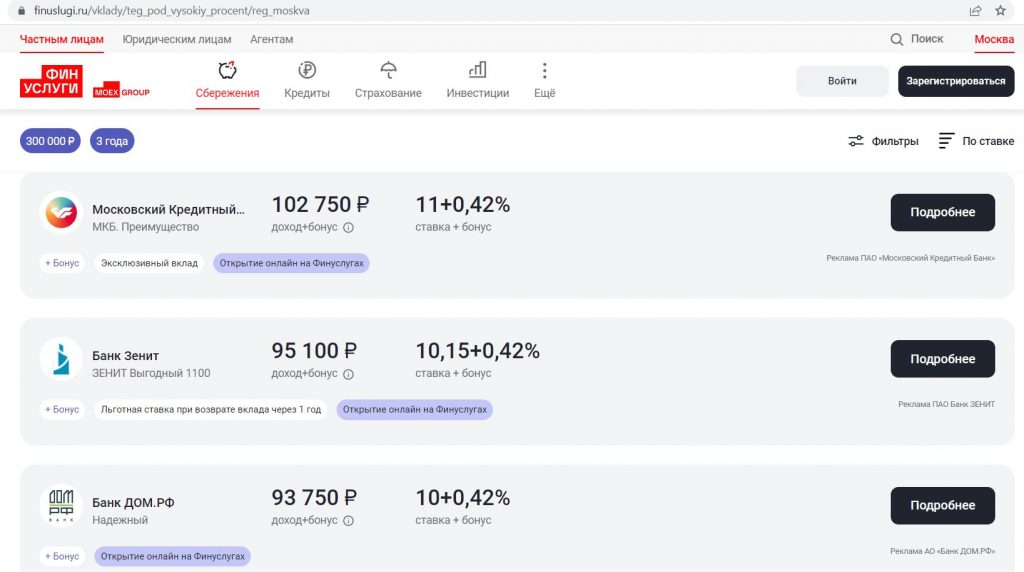Viewport: 1024px width, 572px height.
Task: Change city via Москва link
Action: point(994,39)
